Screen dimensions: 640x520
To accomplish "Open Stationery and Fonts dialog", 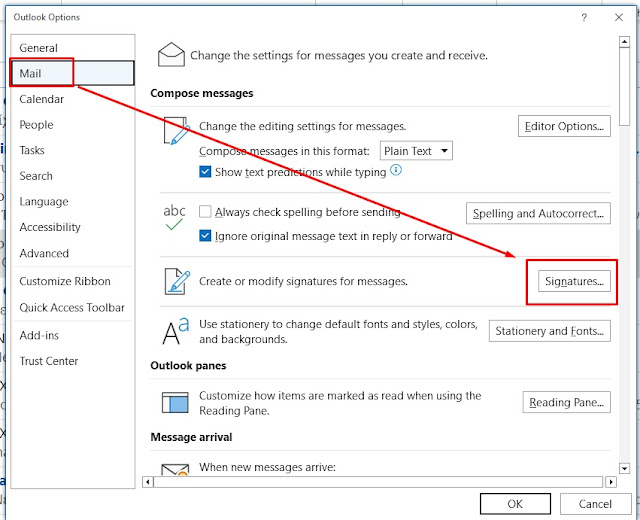I will point(549,331).
